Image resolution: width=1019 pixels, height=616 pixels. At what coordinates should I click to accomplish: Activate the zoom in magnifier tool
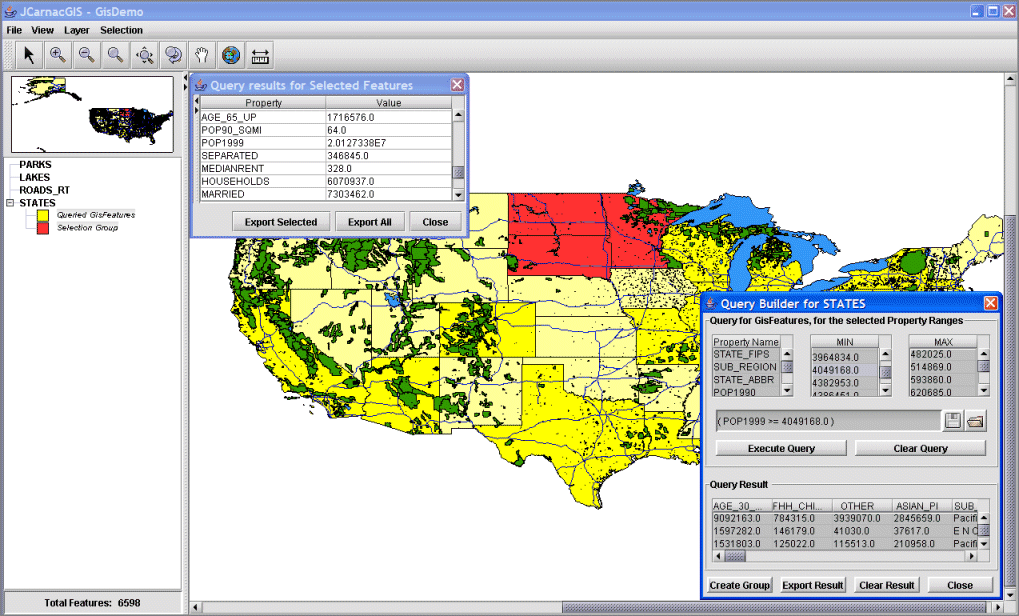pos(58,55)
